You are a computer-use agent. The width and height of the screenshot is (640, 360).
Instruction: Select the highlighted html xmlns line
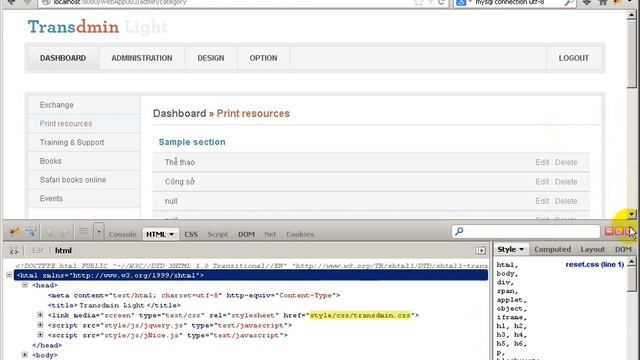251,276
